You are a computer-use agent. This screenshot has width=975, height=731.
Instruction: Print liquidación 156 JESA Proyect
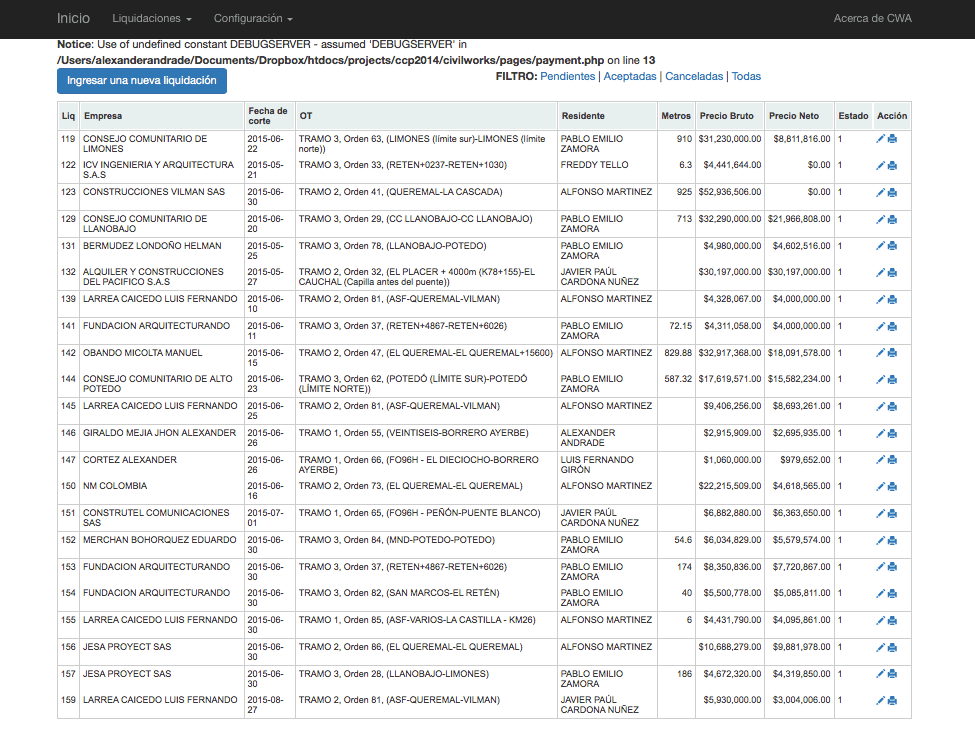(x=892, y=647)
